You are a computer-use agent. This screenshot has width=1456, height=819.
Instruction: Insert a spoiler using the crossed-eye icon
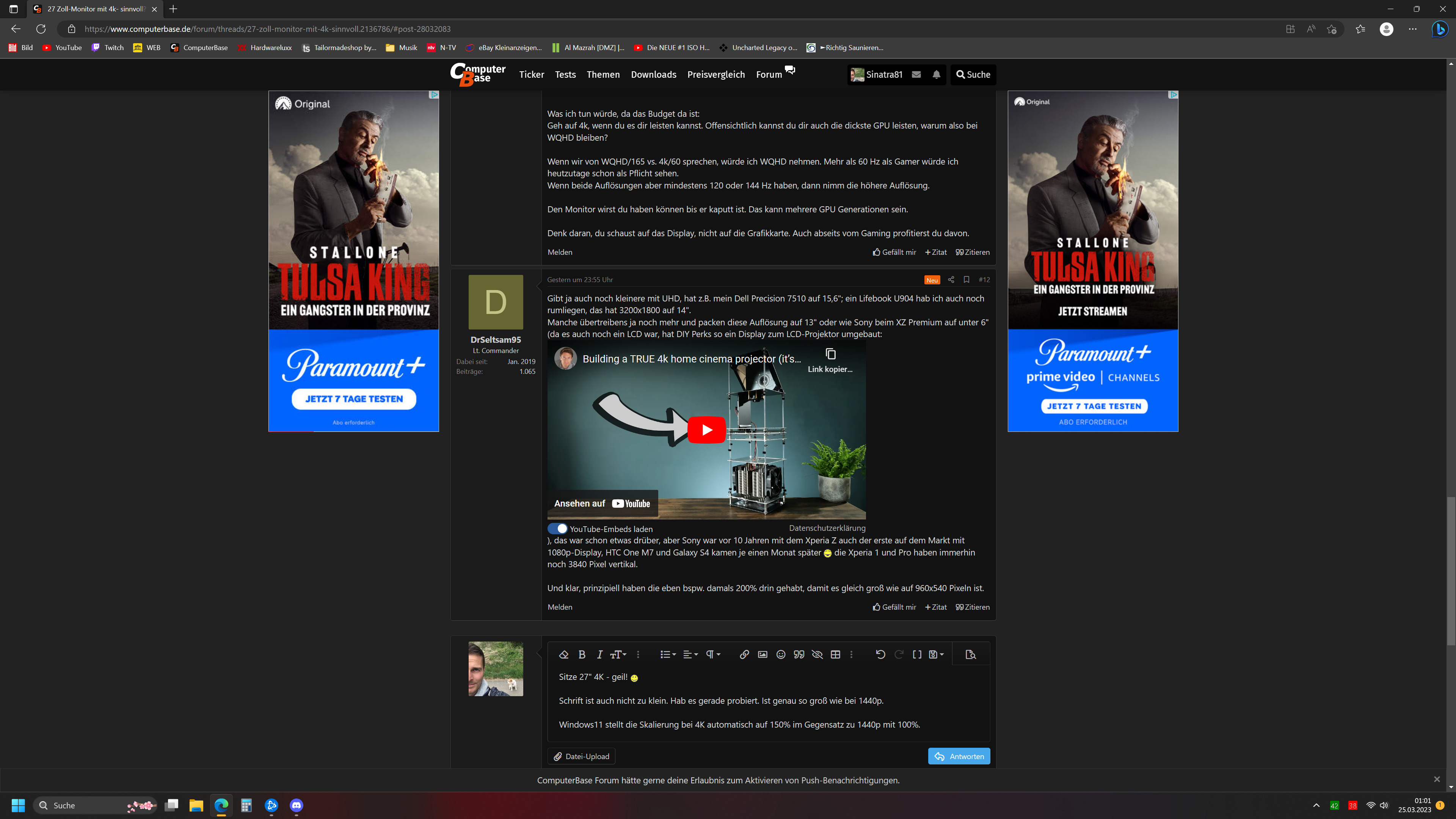point(817,654)
